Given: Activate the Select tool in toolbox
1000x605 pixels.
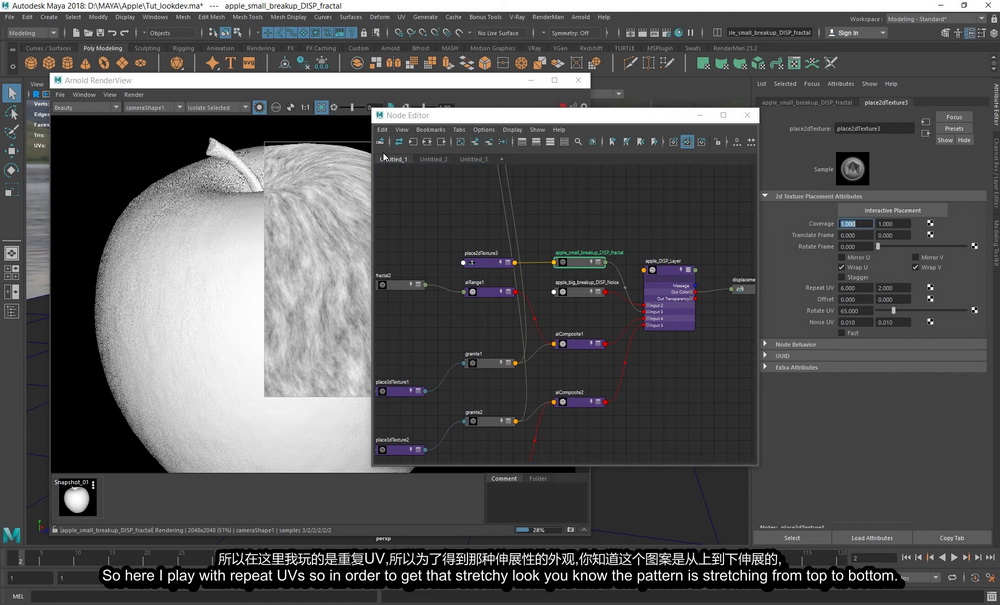Looking at the screenshot, I should tap(11, 93).
